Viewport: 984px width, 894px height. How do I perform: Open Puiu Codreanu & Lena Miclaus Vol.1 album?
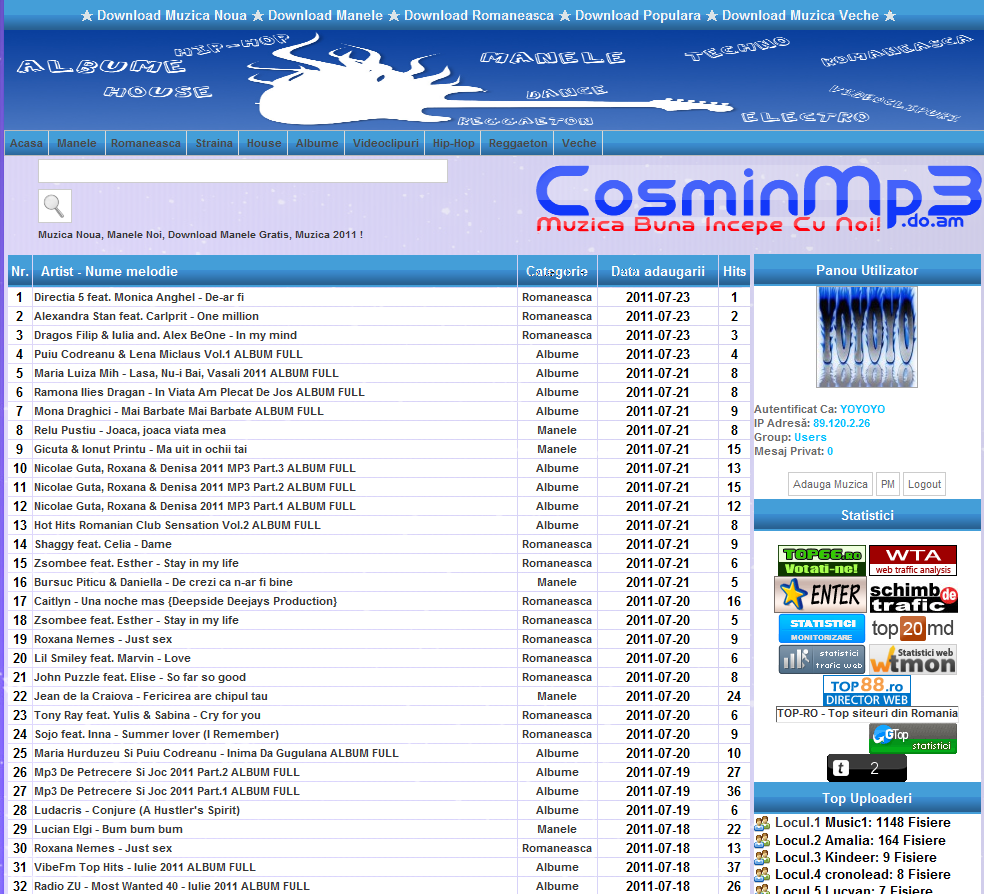pos(168,354)
